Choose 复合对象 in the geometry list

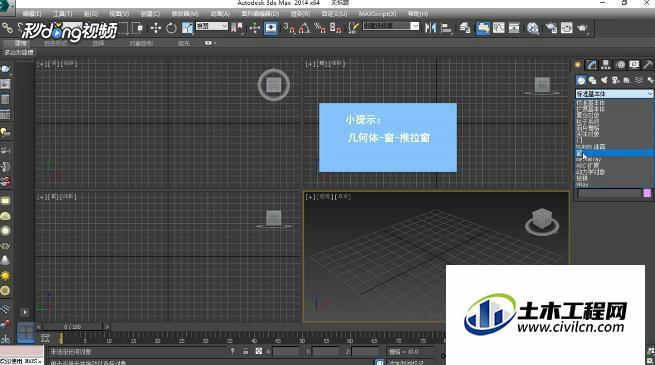tap(614, 115)
